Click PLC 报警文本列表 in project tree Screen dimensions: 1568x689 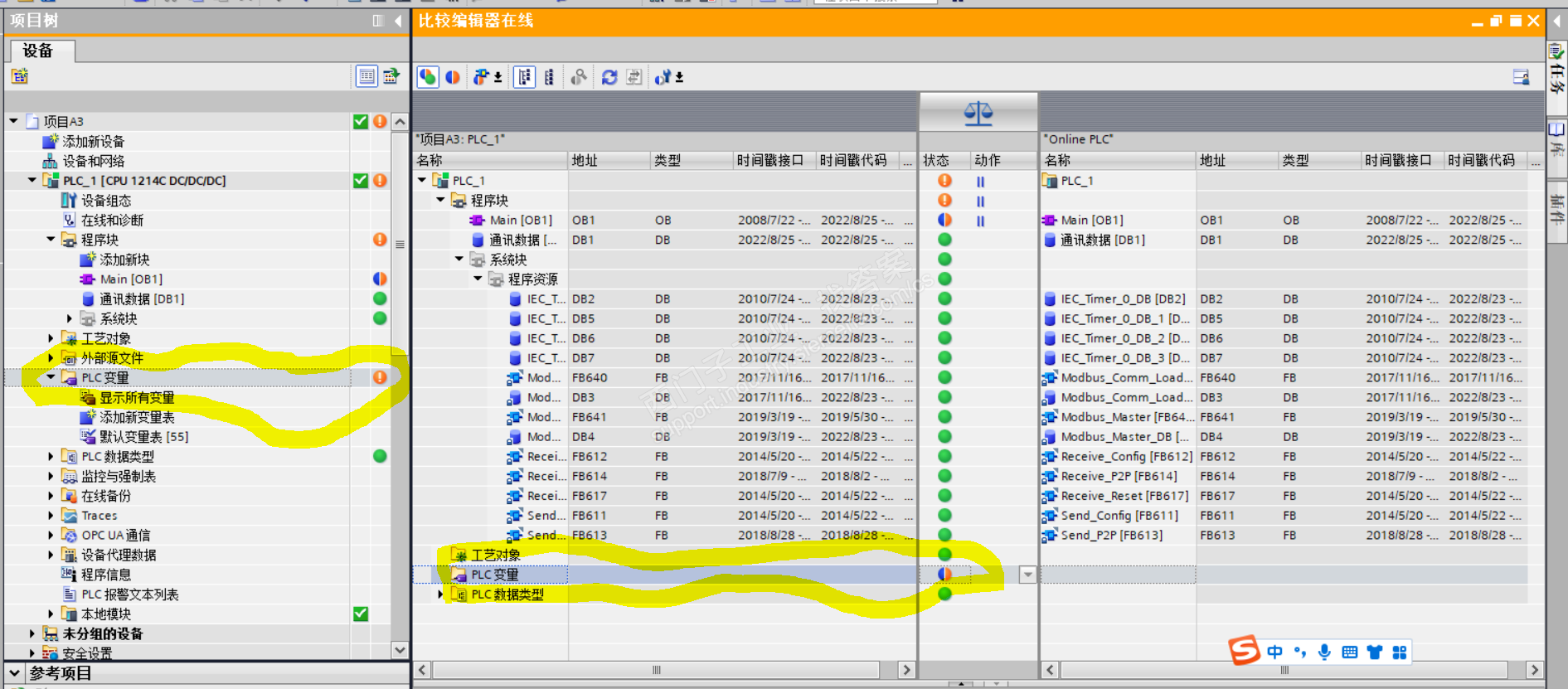coord(130,594)
